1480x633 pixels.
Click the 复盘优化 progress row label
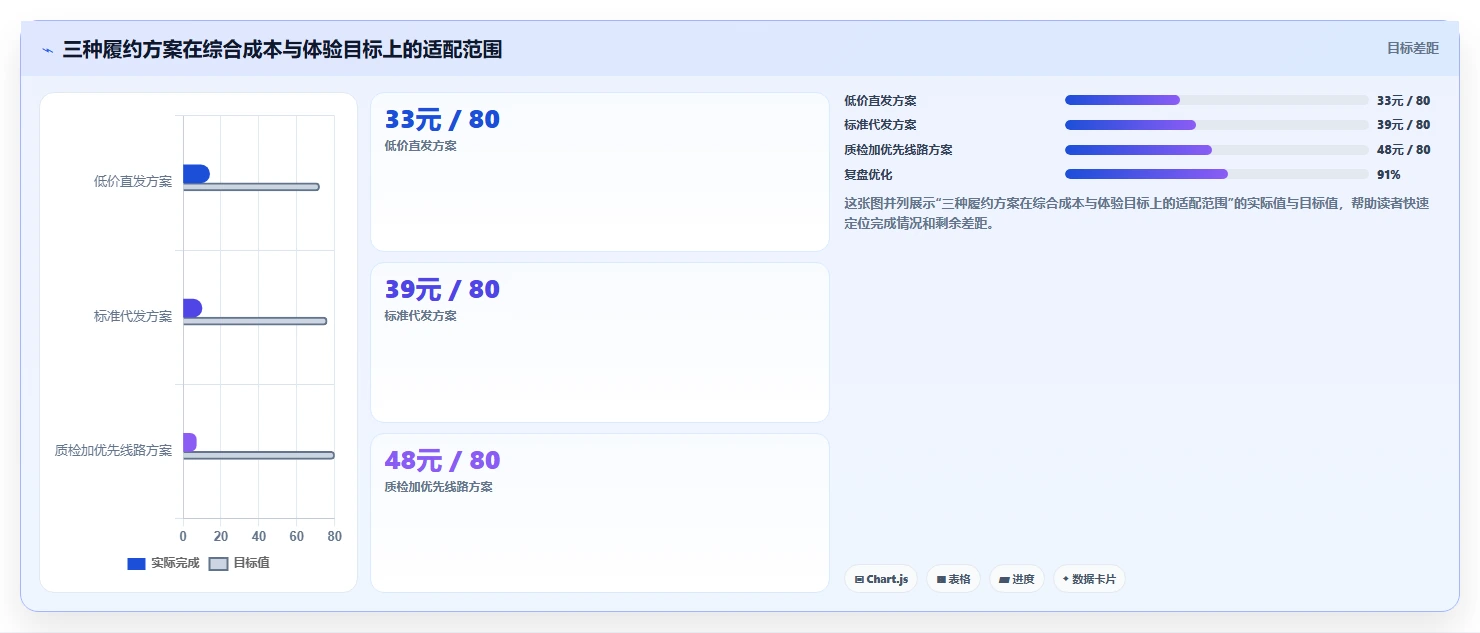(868, 174)
